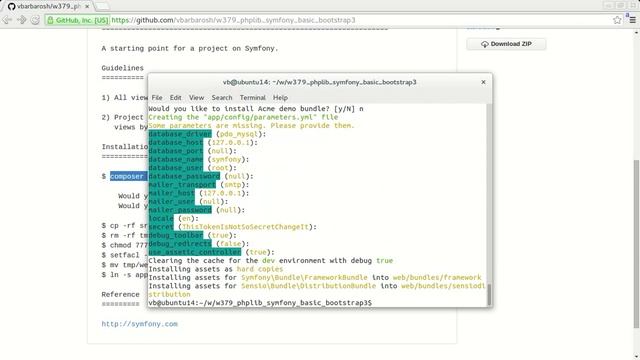Viewport: 640px width, 360px height.
Task: Close the vbarbarosh/w379 browser tab
Action: coord(87,6)
